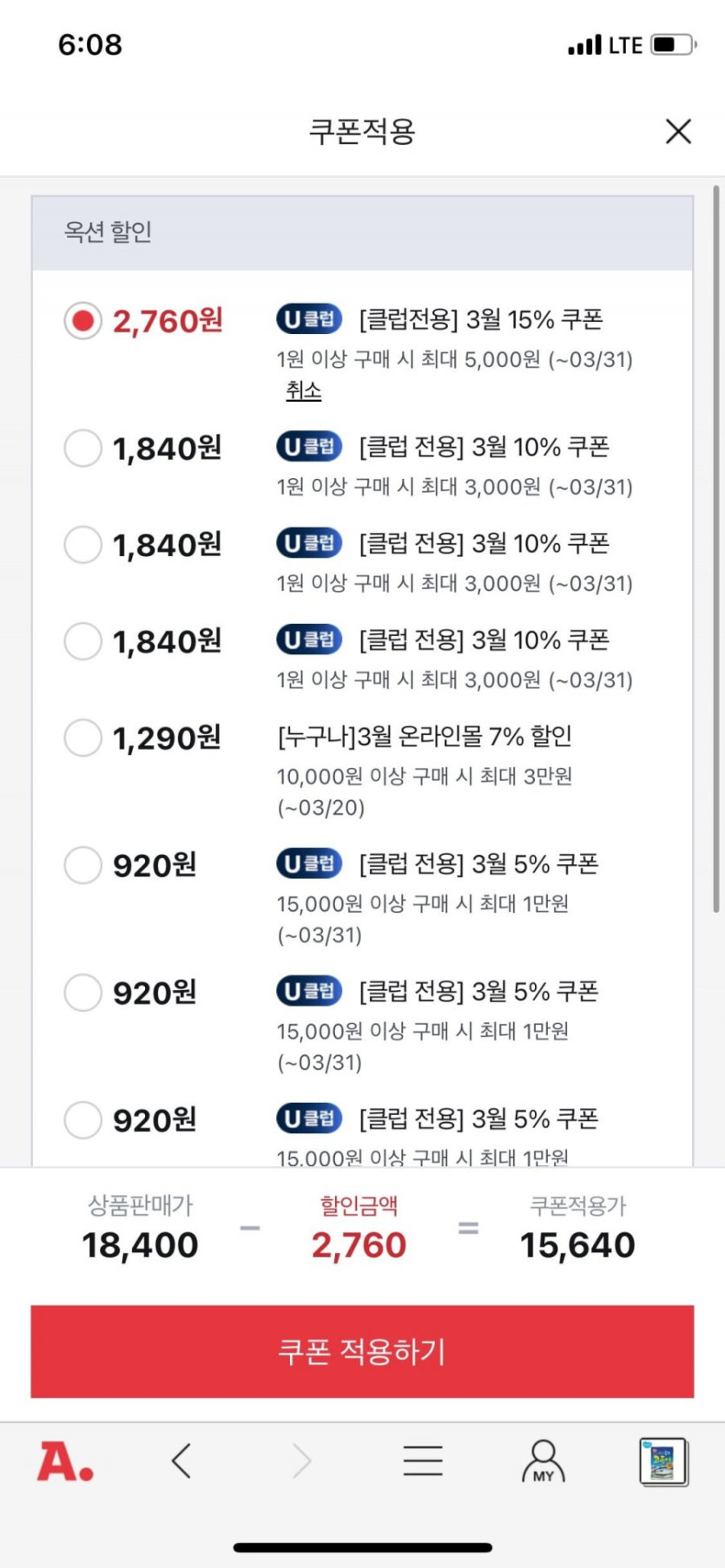This screenshot has height=1568, width=725.
Task: Select the 2,760원 15% coupon radio
Action: click(83, 321)
